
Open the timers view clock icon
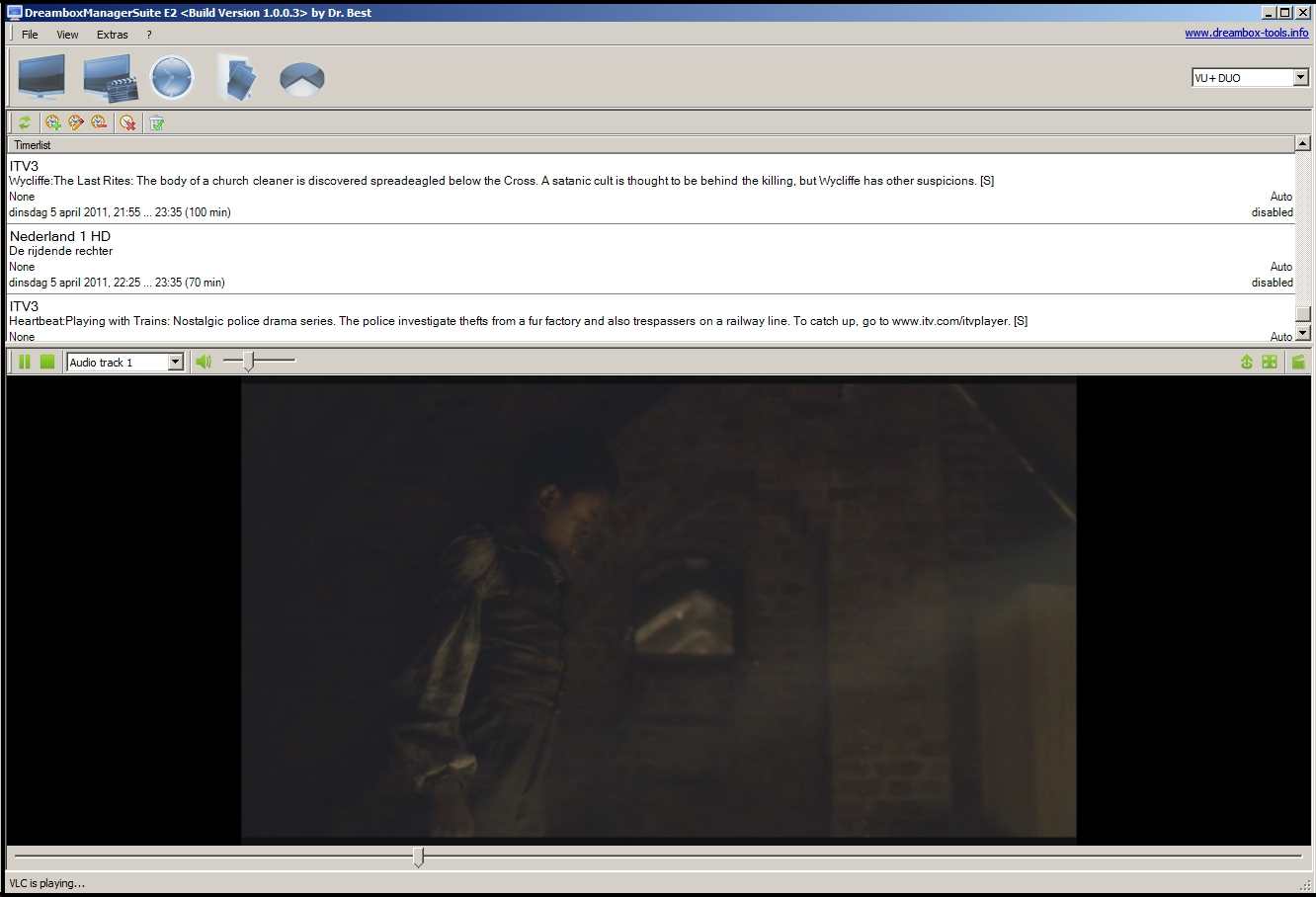tap(172, 77)
